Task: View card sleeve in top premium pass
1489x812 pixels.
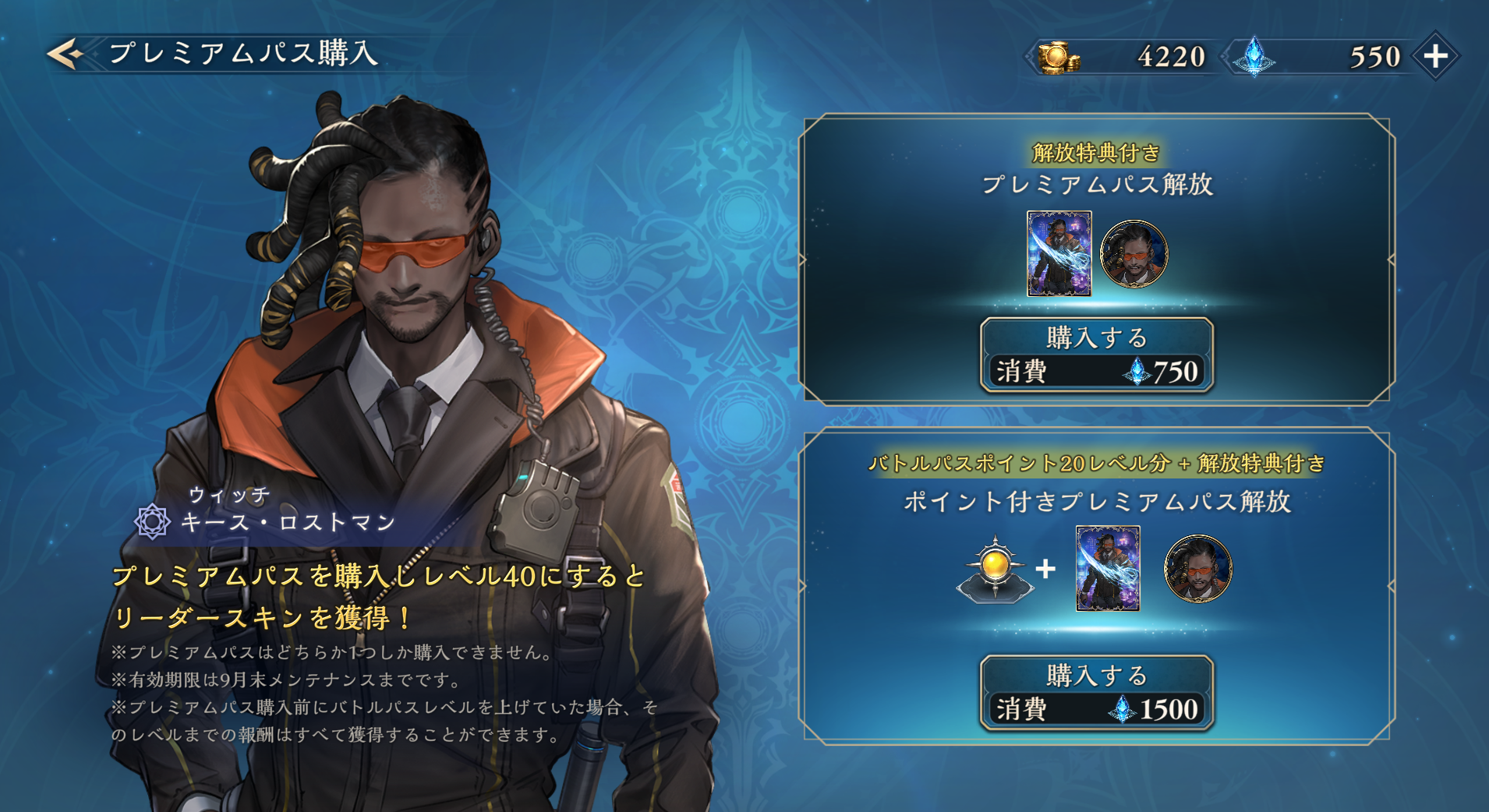Action: (1059, 253)
